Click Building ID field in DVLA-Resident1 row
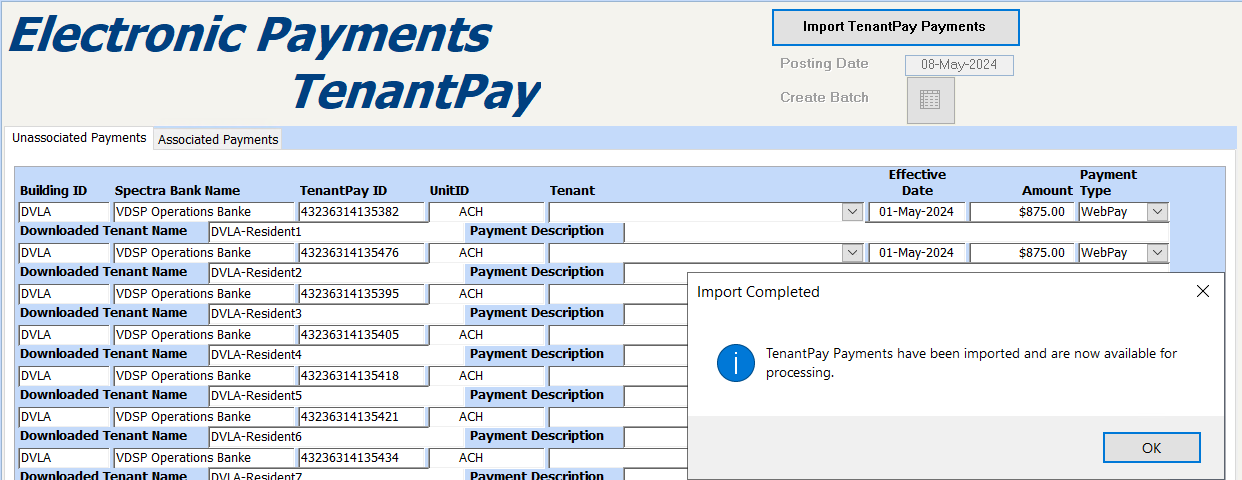Image resolution: width=1242 pixels, height=480 pixels. click(x=64, y=212)
